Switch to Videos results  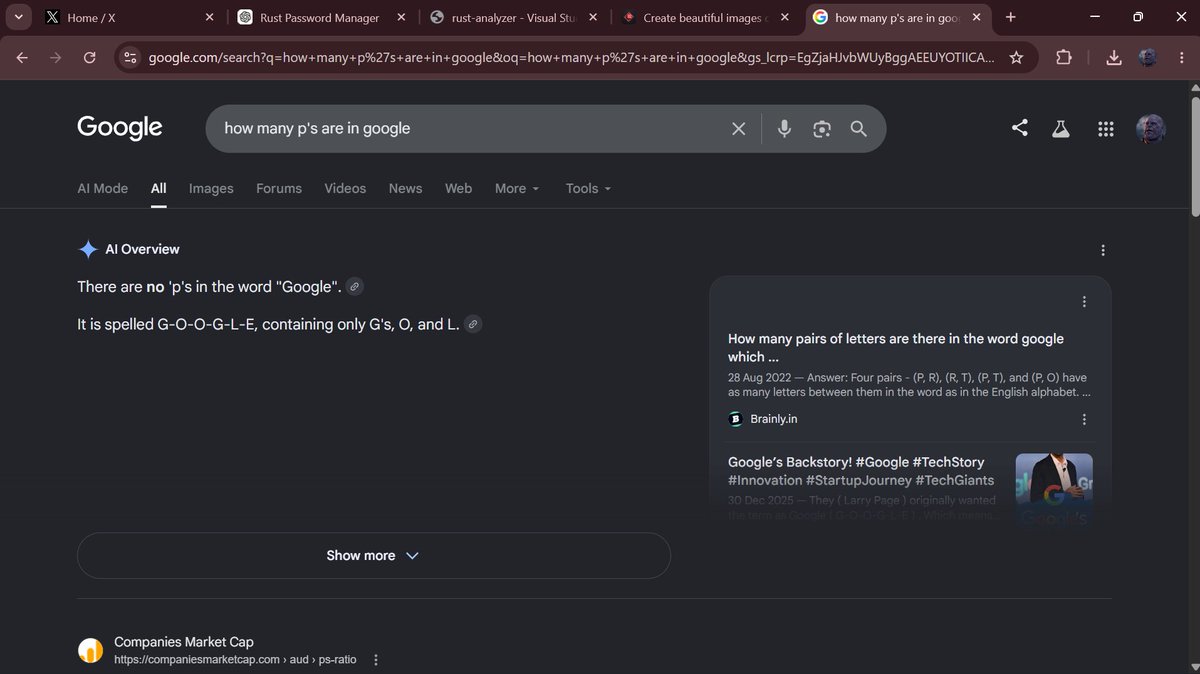coord(345,188)
